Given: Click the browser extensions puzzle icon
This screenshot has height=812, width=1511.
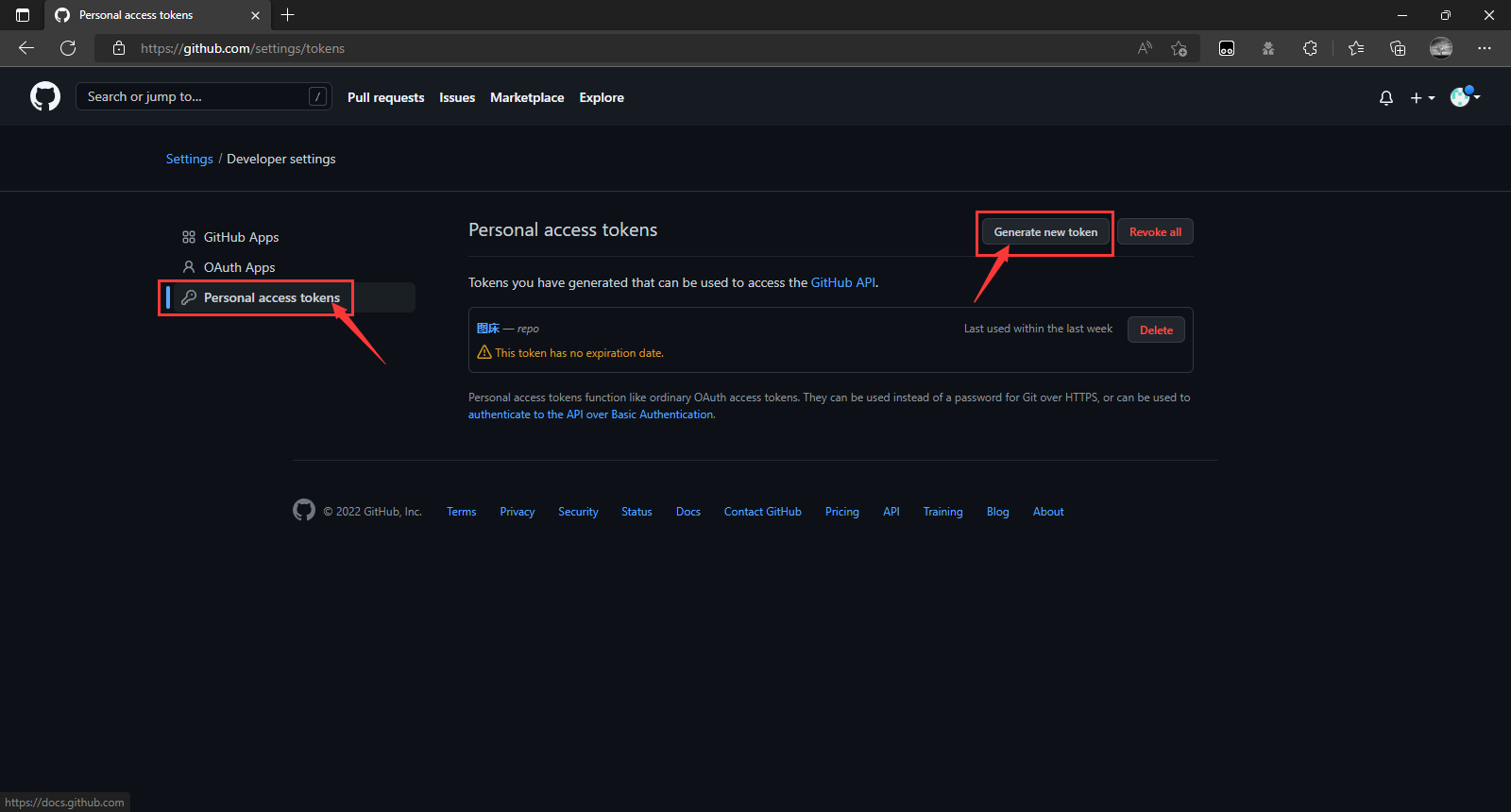Looking at the screenshot, I should [1310, 48].
